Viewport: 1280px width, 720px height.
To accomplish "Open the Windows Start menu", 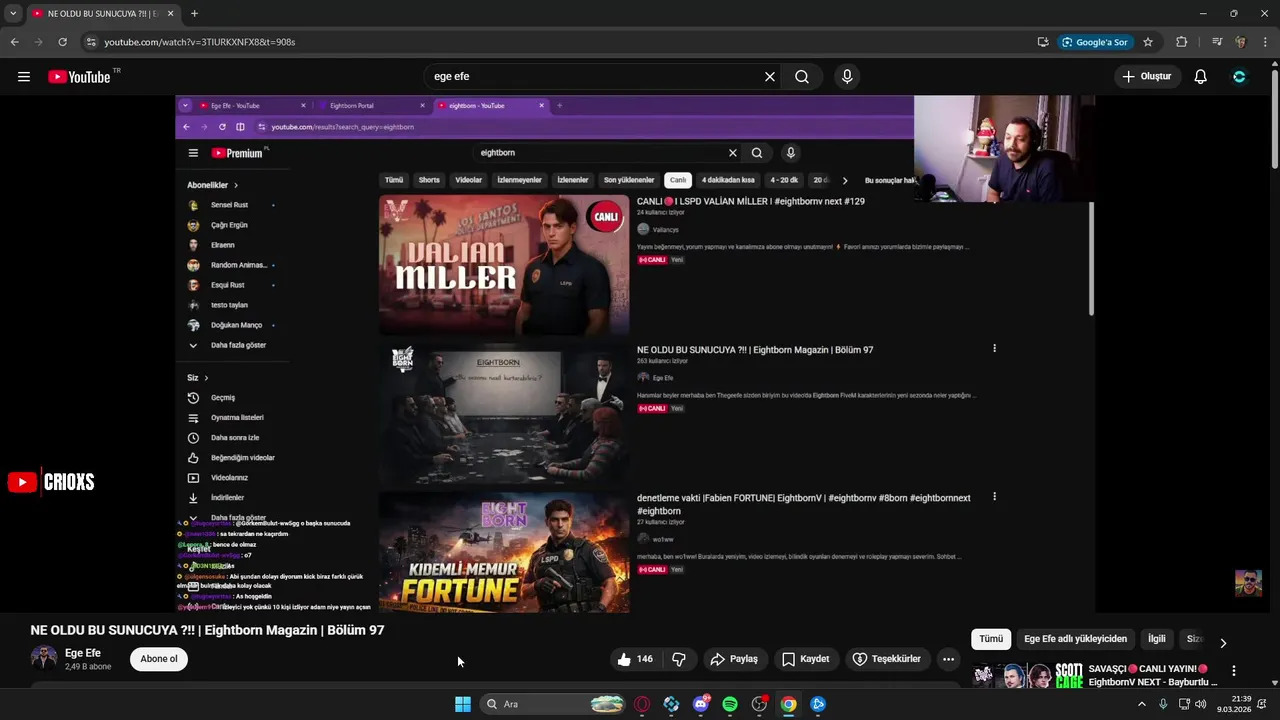I will click(463, 704).
